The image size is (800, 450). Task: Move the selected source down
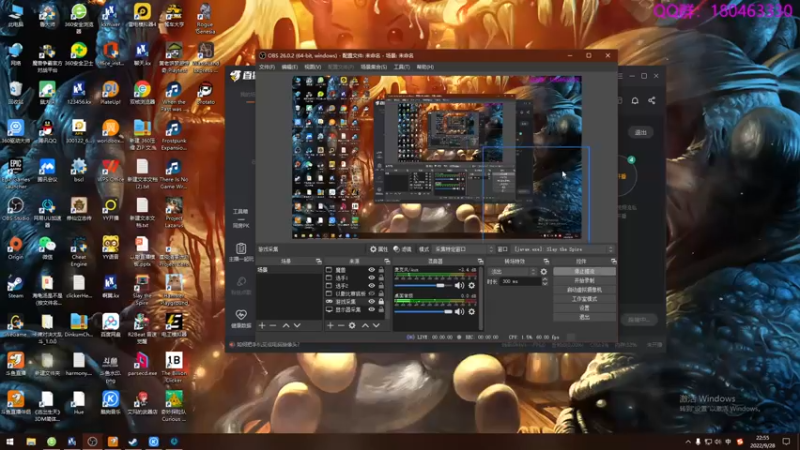(x=377, y=326)
